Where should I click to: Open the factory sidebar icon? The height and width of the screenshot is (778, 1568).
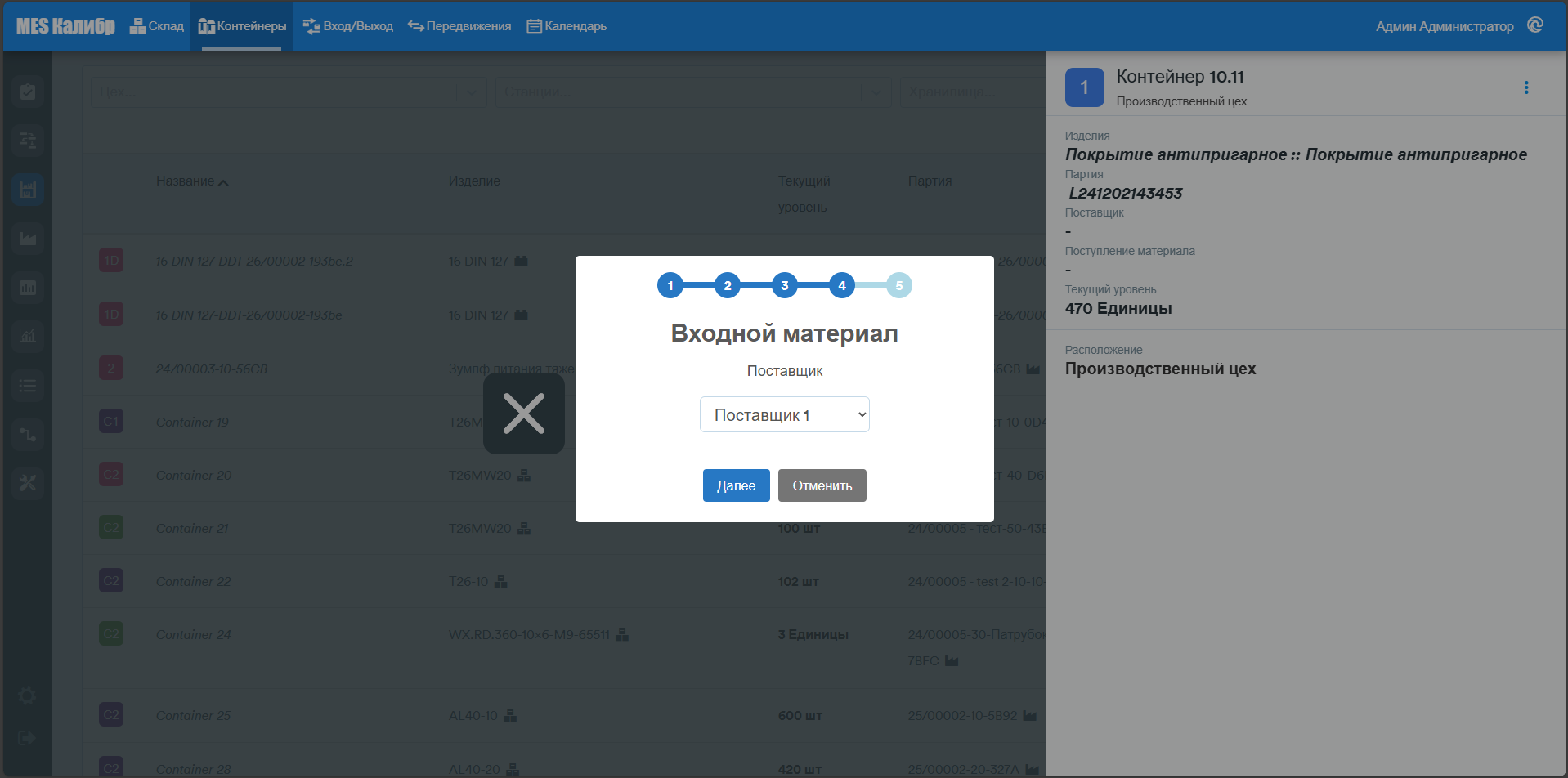pyautogui.click(x=28, y=239)
